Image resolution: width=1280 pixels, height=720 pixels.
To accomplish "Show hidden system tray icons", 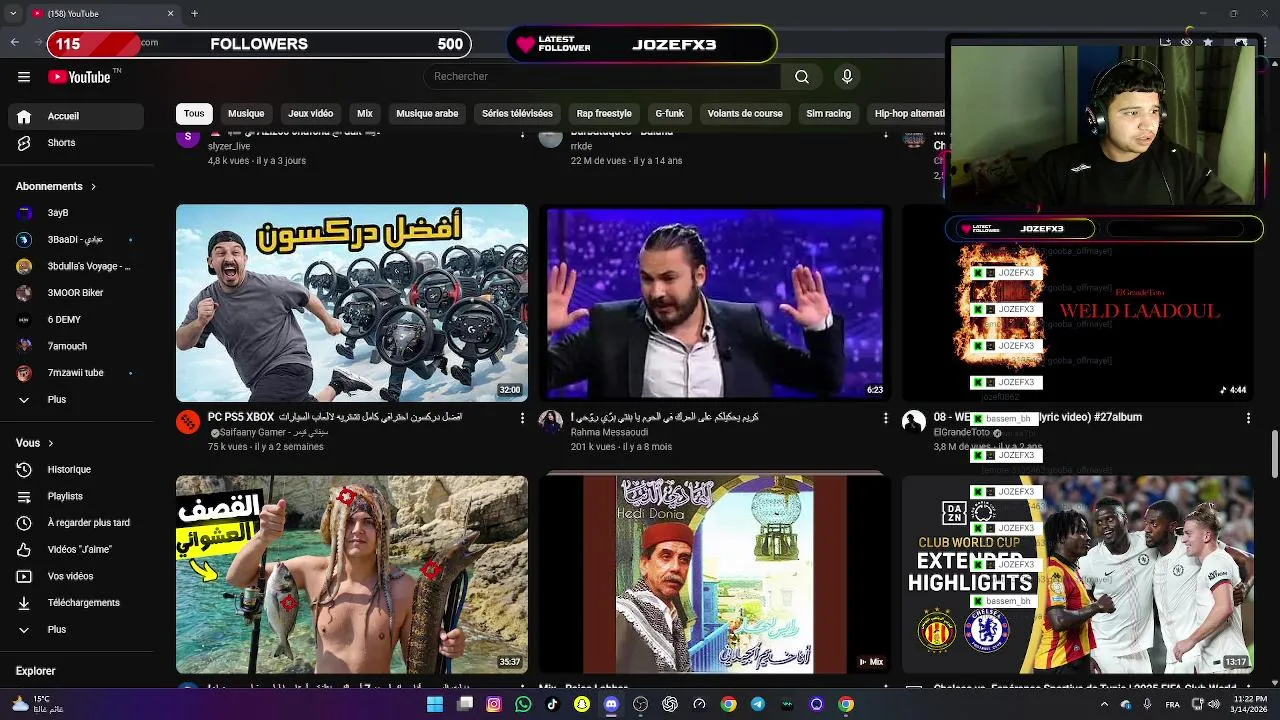I will click(1104, 704).
